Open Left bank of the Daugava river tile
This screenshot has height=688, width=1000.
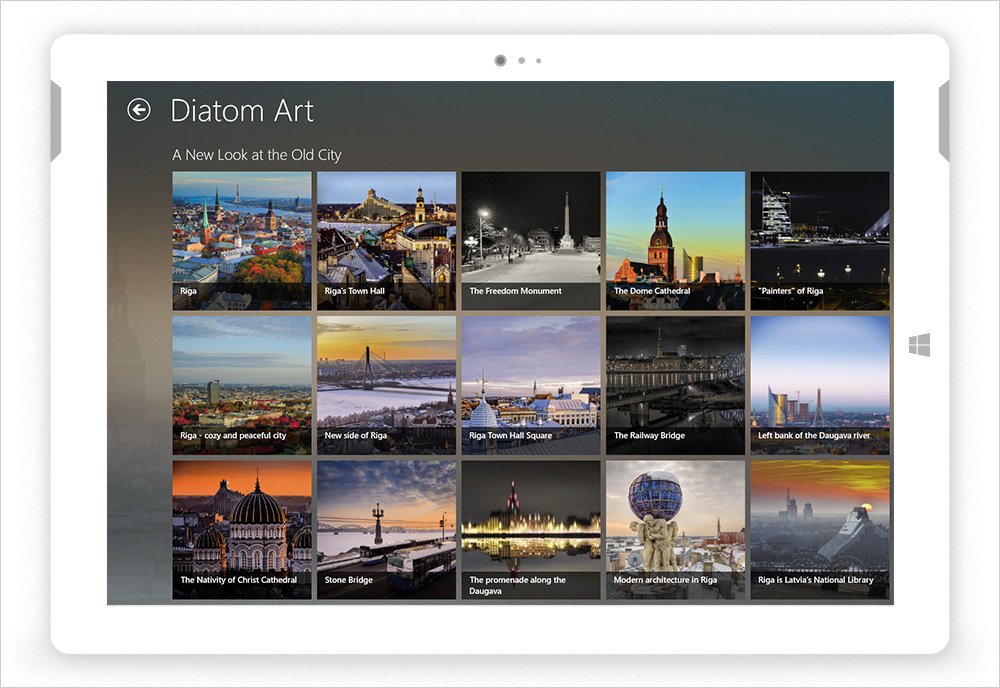click(x=819, y=385)
